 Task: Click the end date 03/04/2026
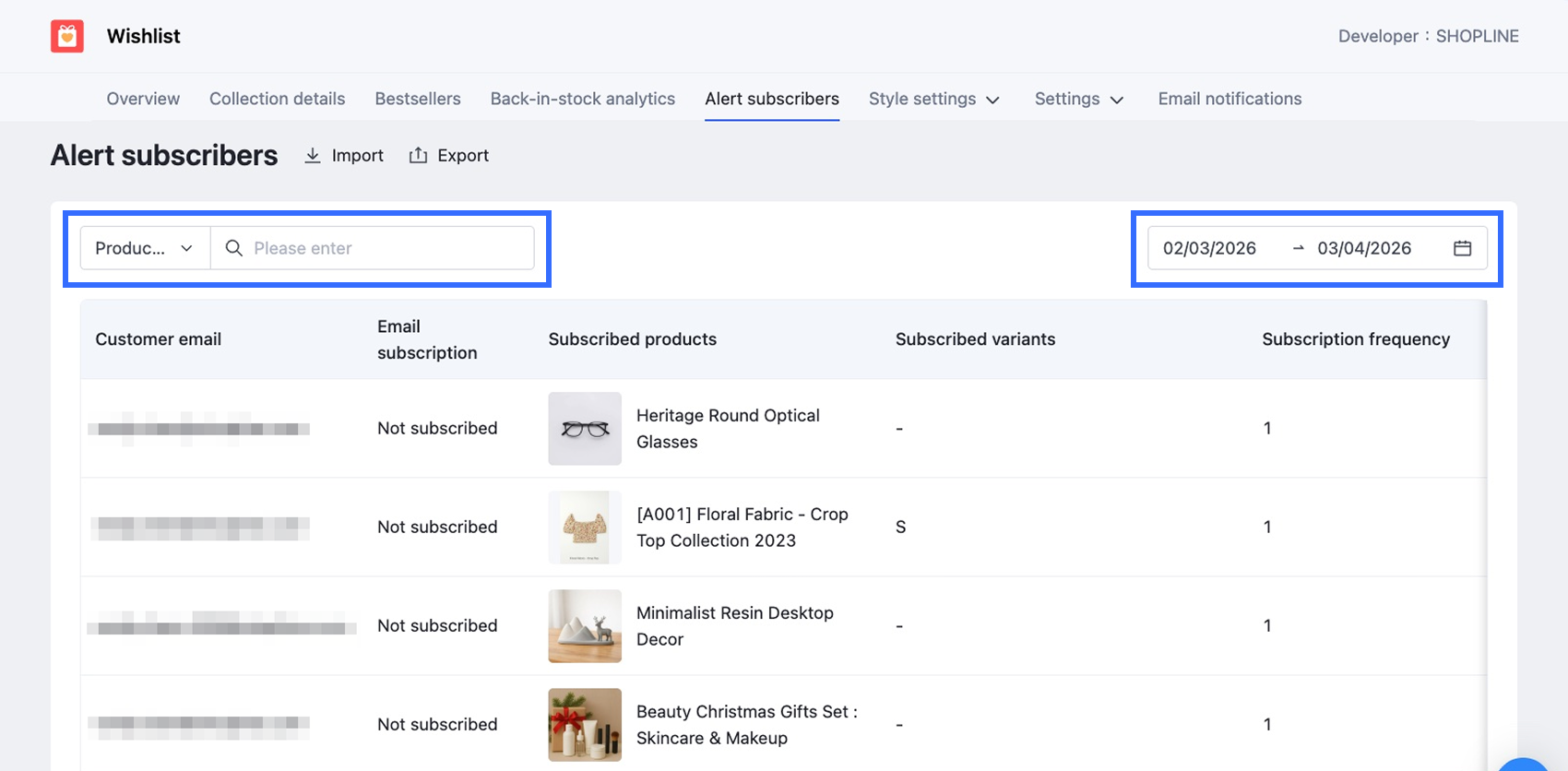tap(1364, 248)
